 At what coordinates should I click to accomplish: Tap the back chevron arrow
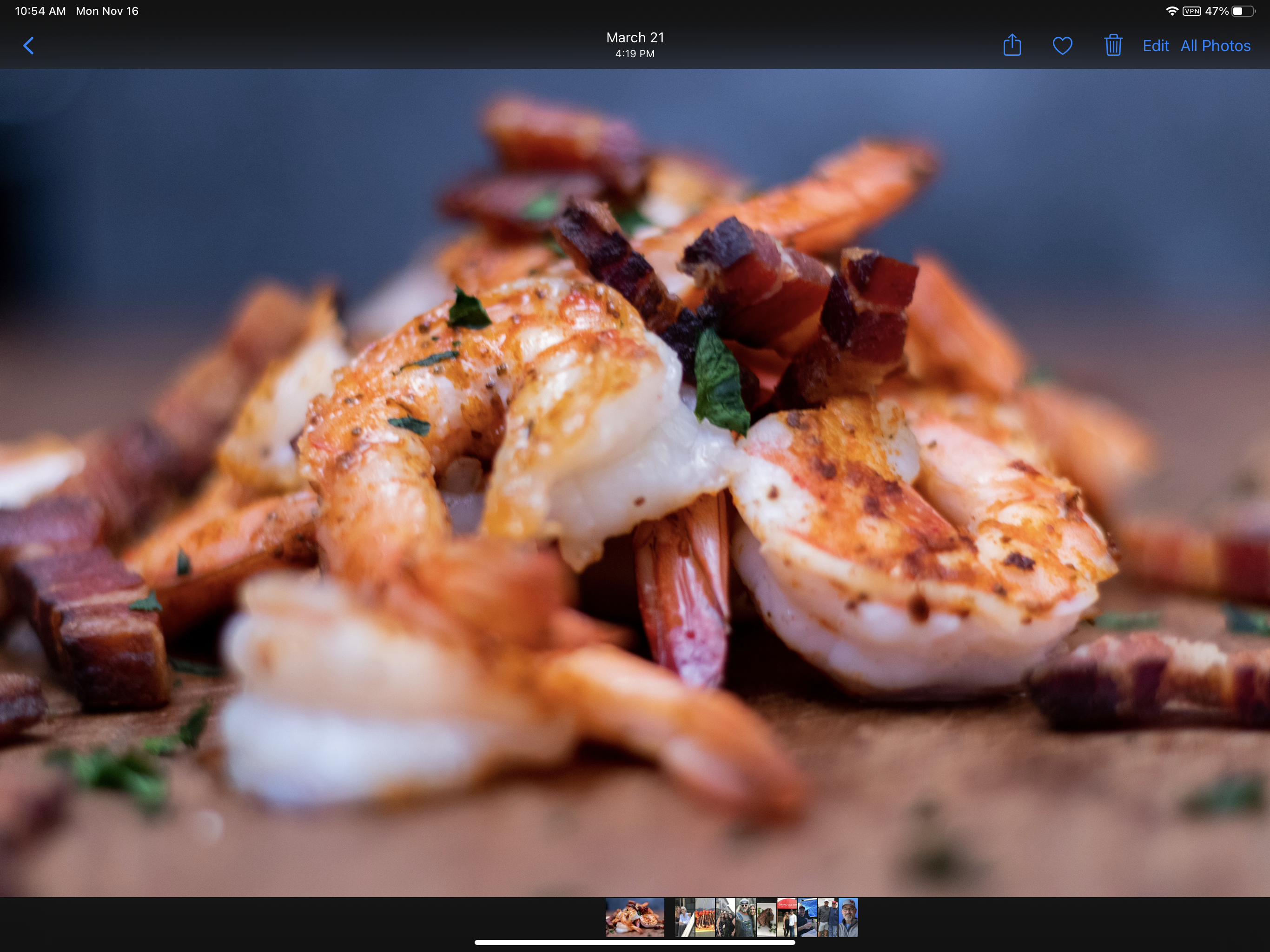pos(28,46)
